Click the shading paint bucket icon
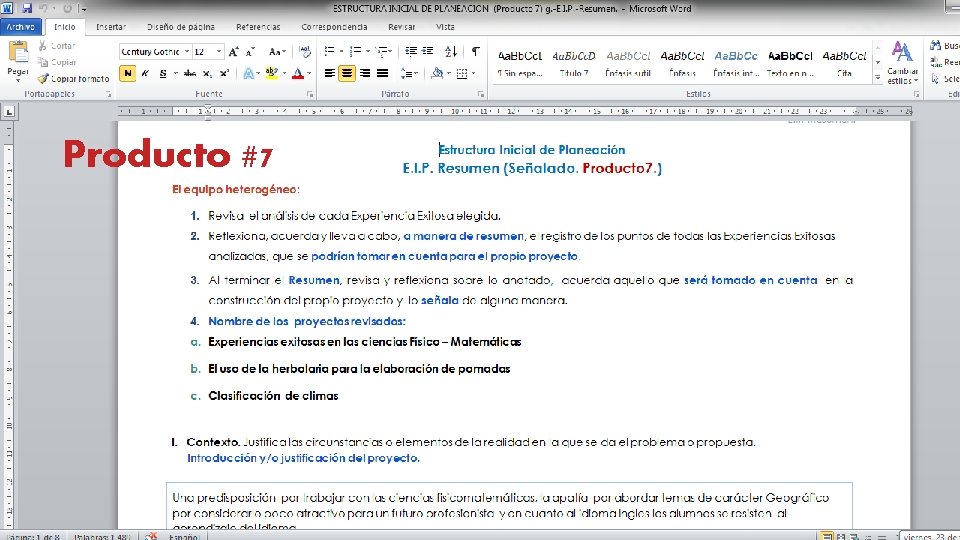 (x=437, y=73)
